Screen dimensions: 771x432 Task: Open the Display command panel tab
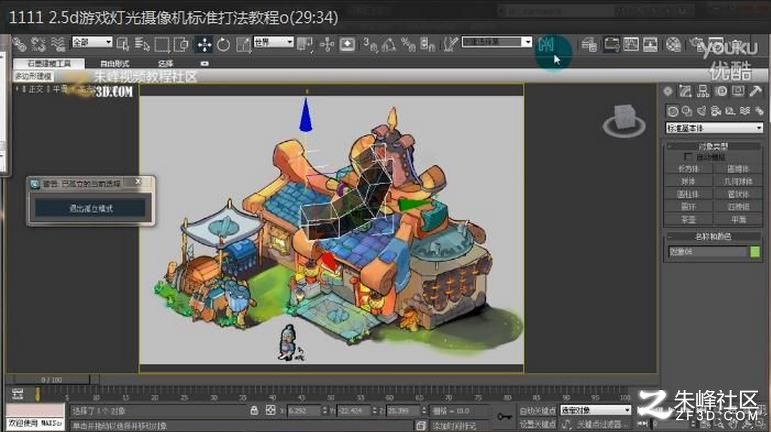(738, 91)
